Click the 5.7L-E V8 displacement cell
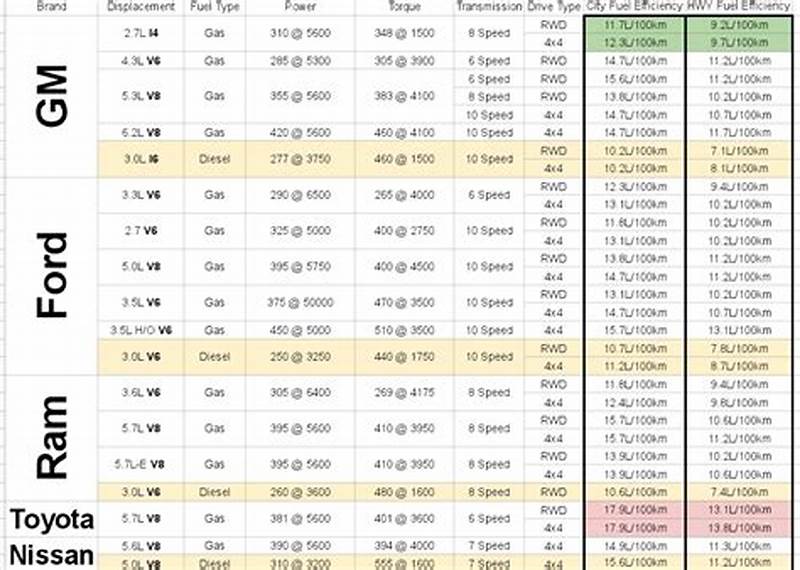800x570 pixels. (141, 464)
